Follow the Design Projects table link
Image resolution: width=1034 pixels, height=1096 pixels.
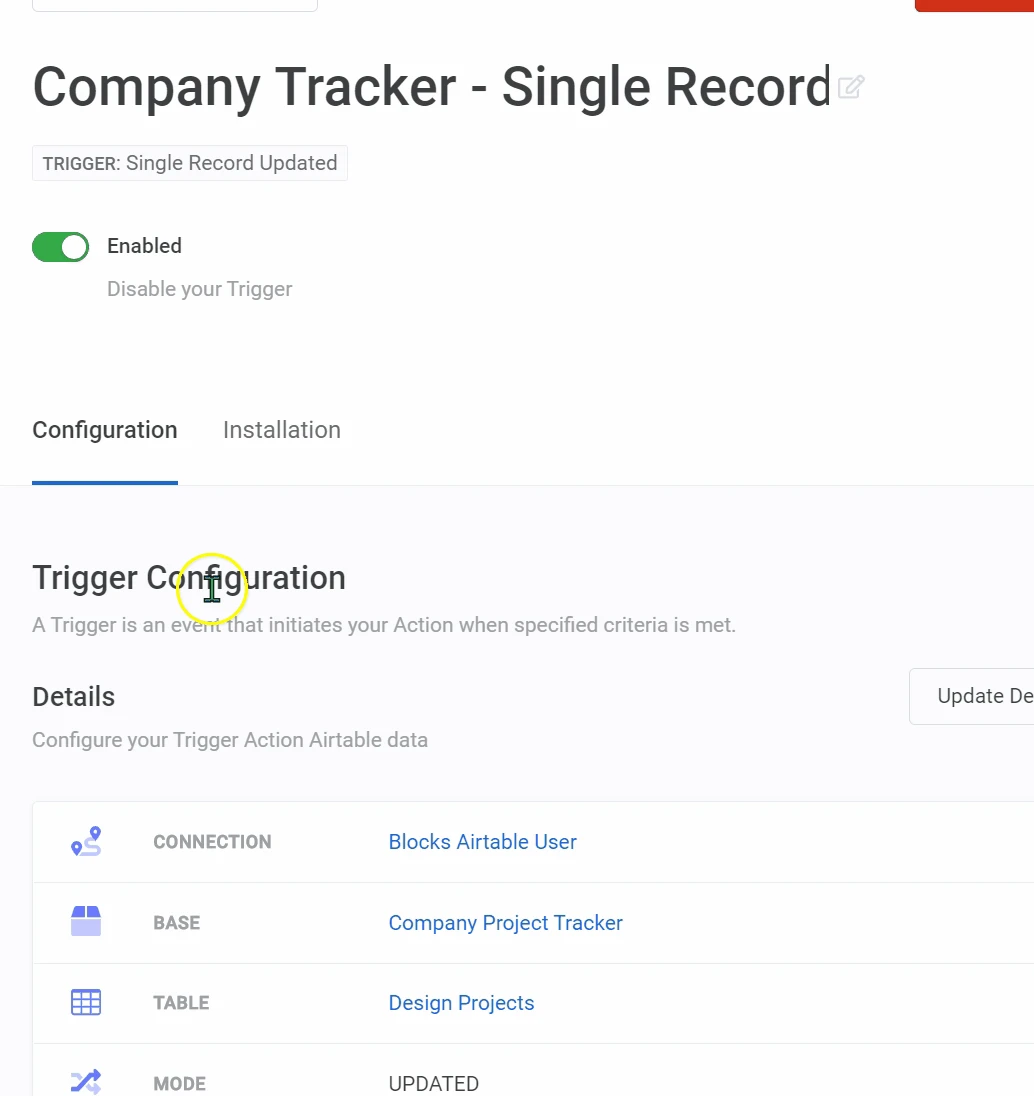[x=461, y=1003]
